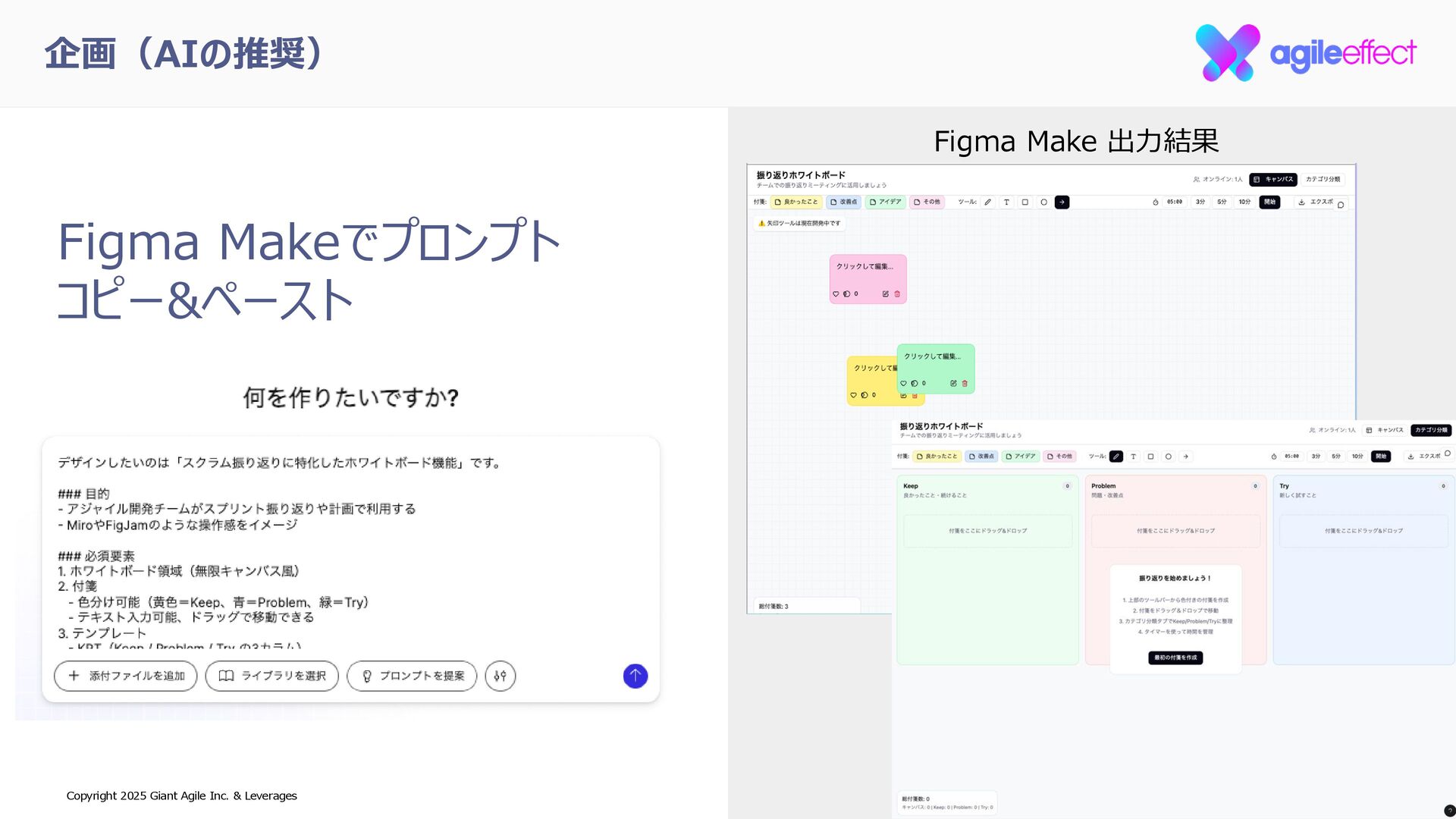Select the circle shape tool in upper toolbar
1456x819 pixels.
(1043, 202)
